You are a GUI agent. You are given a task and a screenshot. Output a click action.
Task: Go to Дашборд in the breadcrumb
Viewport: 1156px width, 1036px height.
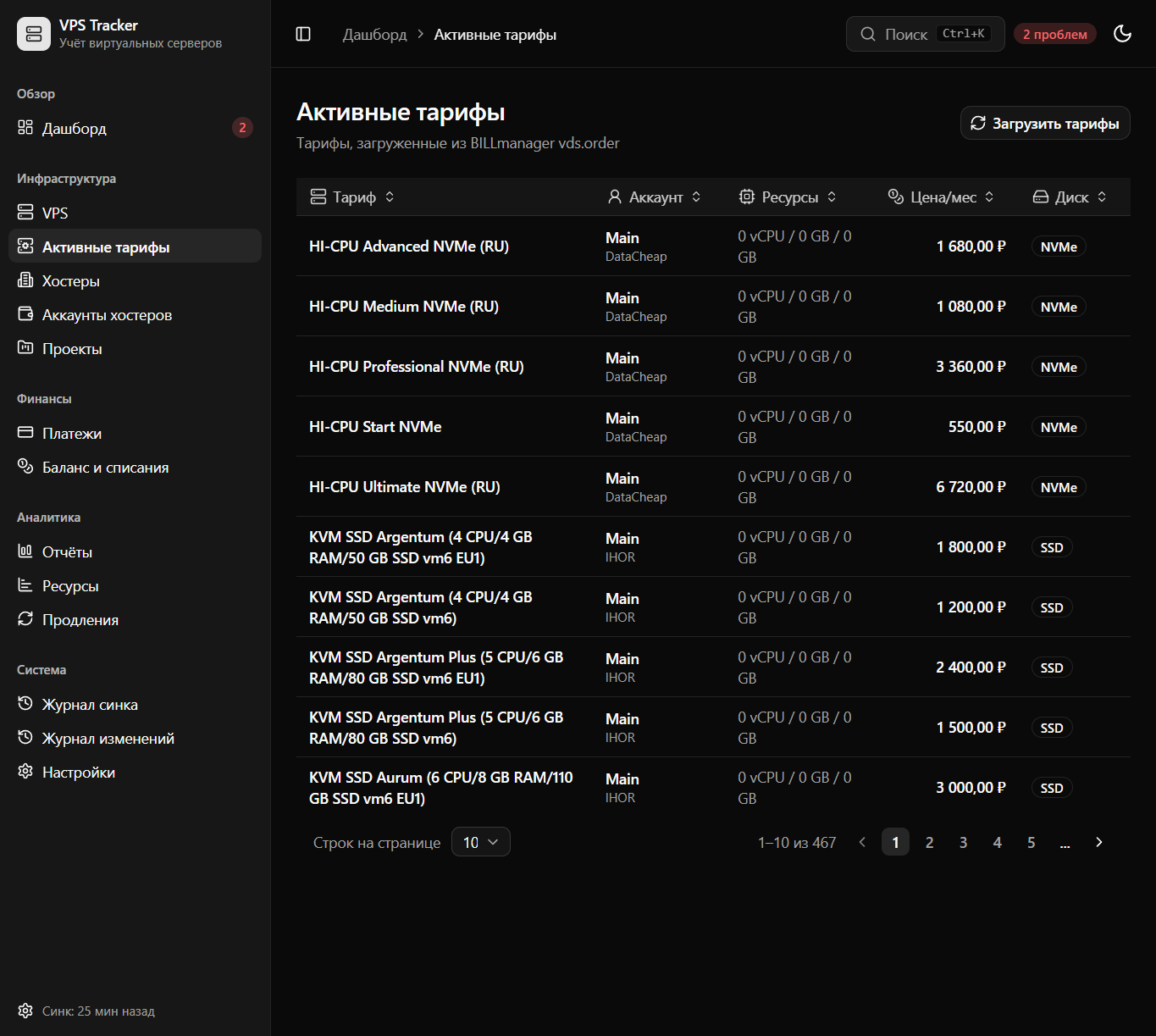[374, 35]
